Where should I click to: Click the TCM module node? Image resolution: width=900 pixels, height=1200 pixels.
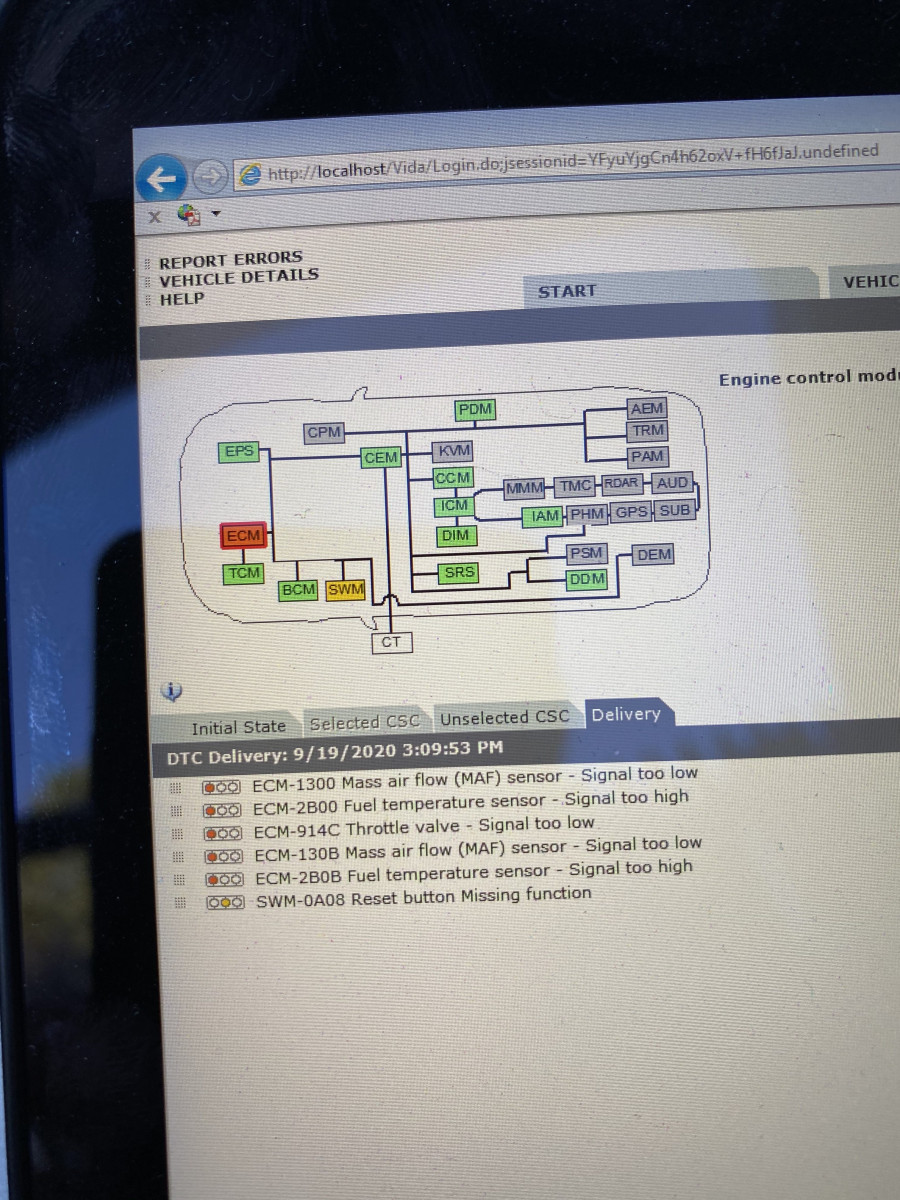(x=243, y=572)
